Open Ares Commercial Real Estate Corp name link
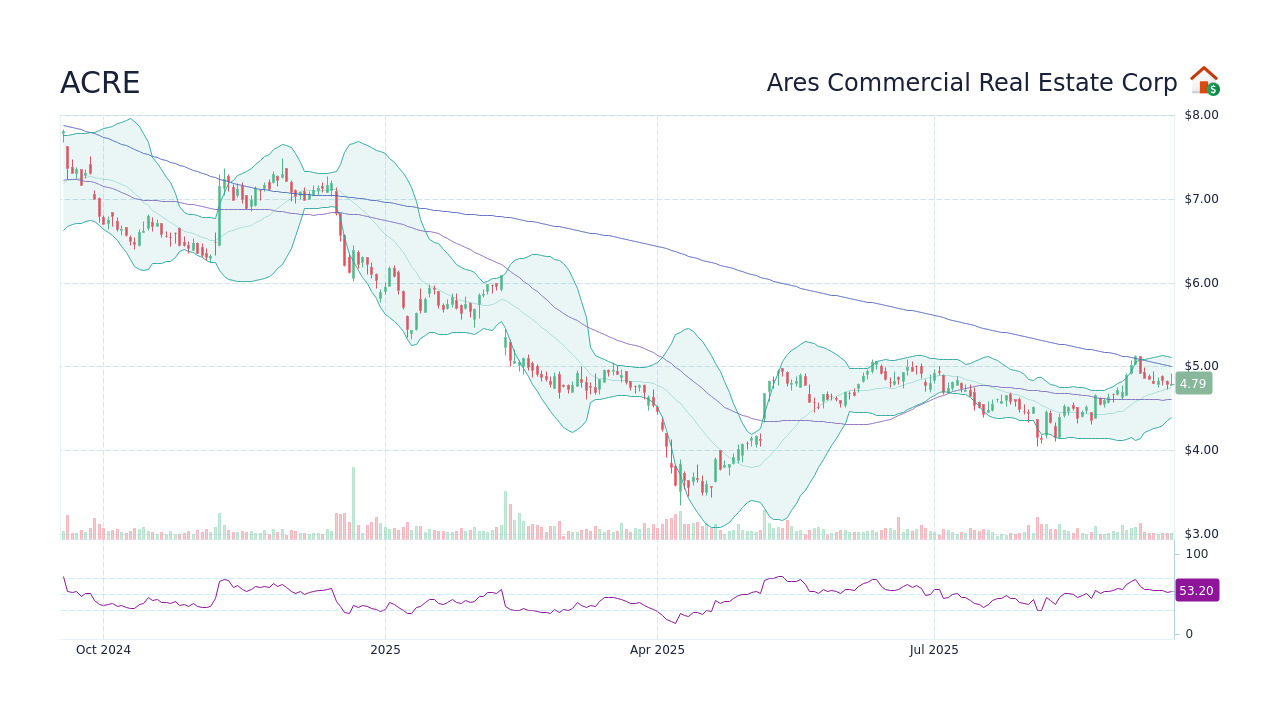The image size is (1280, 720). [971, 83]
